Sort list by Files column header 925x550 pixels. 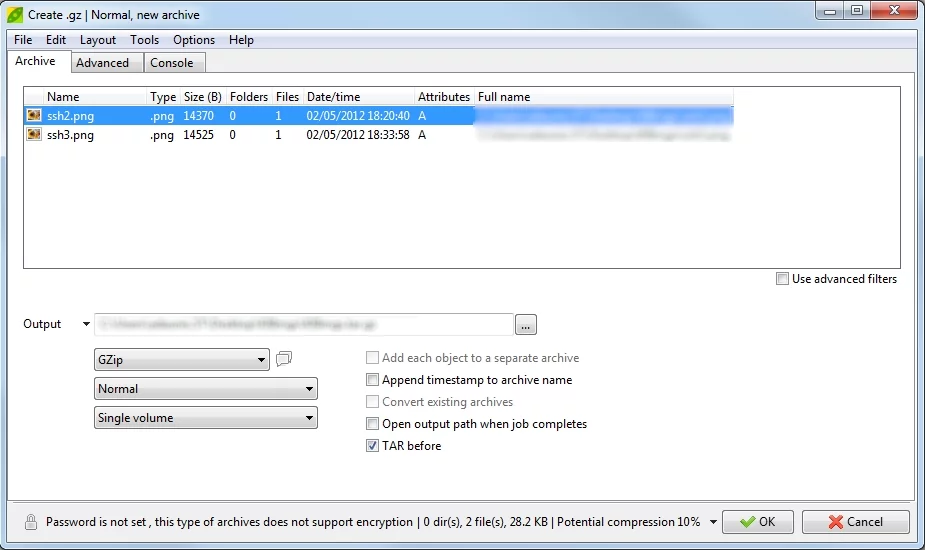(287, 97)
